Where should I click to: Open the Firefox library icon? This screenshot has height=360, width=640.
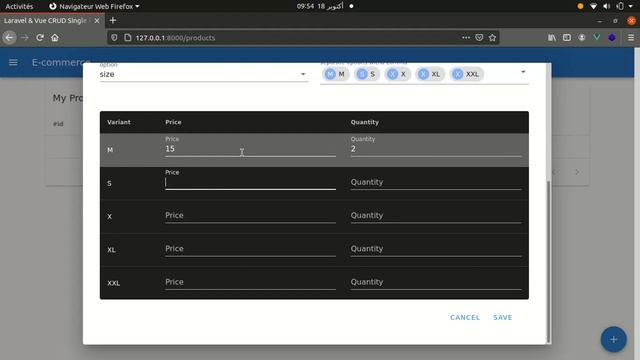[x=552, y=38]
